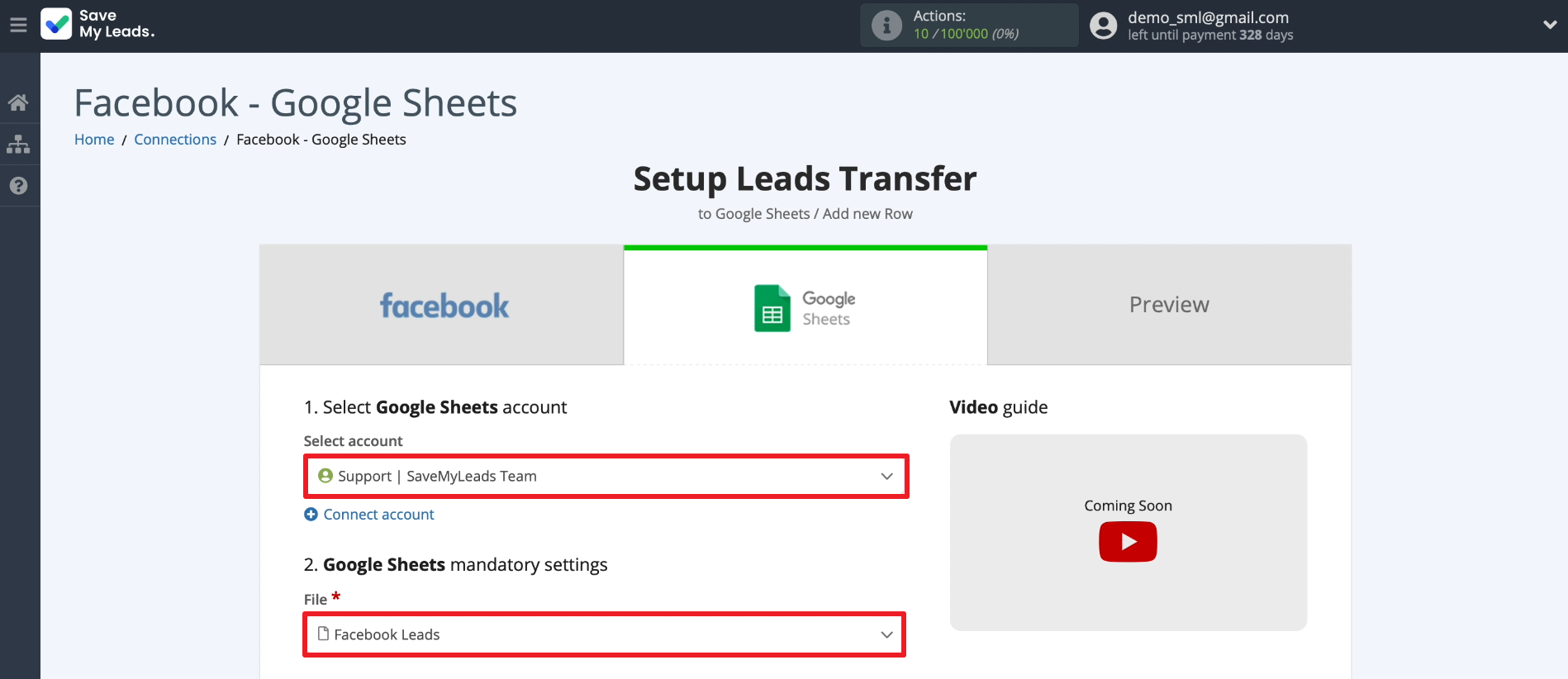Open the Select account dropdown

pos(606,476)
